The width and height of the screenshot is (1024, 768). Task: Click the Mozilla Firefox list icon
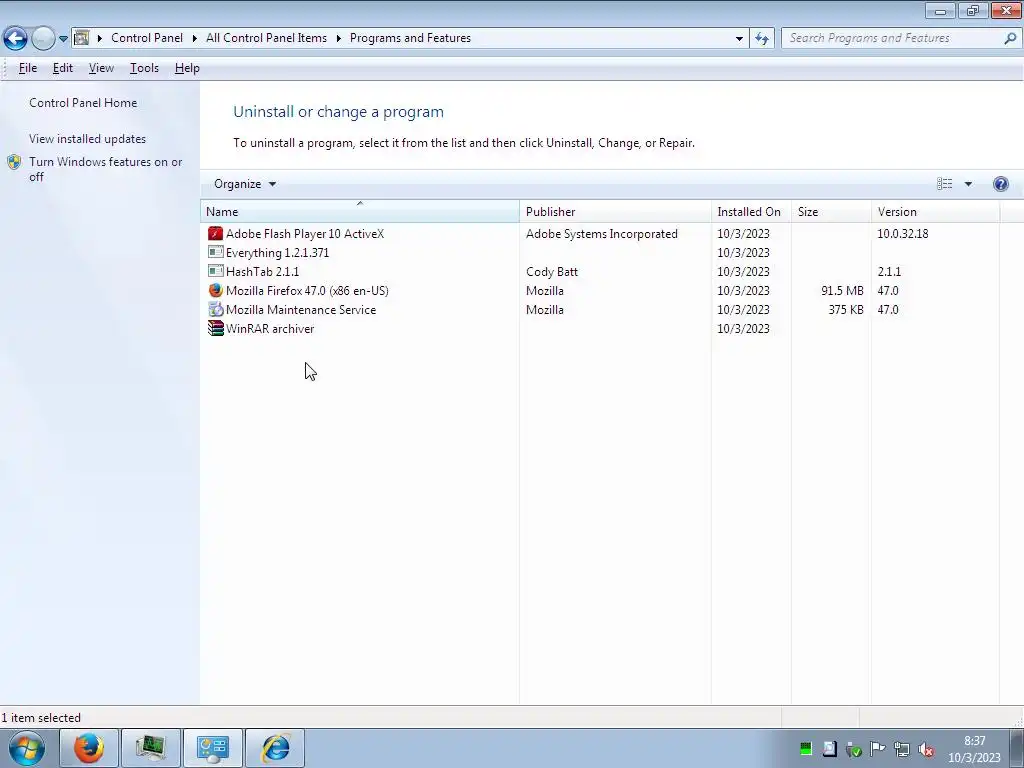click(x=216, y=290)
